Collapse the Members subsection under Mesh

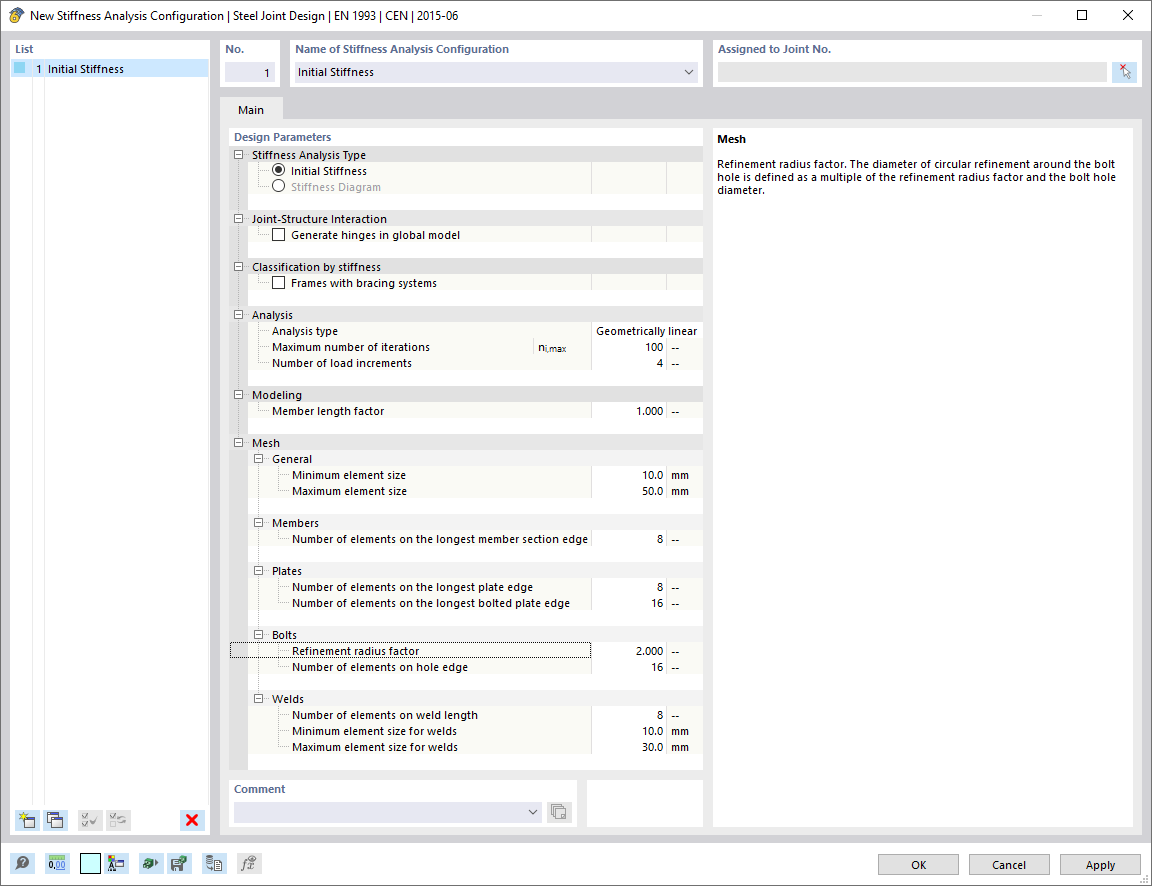pos(259,522)
